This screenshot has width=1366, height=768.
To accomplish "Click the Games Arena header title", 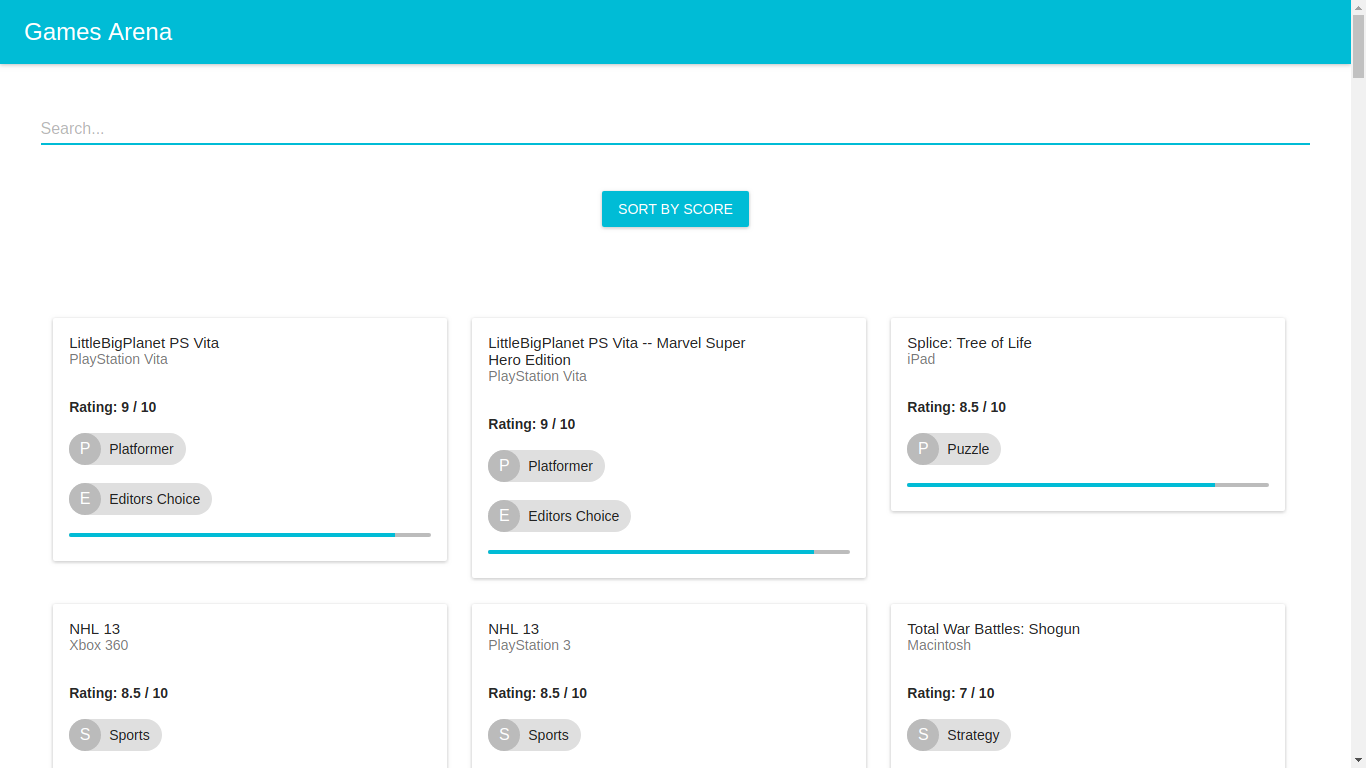I will tap(98, 32).
